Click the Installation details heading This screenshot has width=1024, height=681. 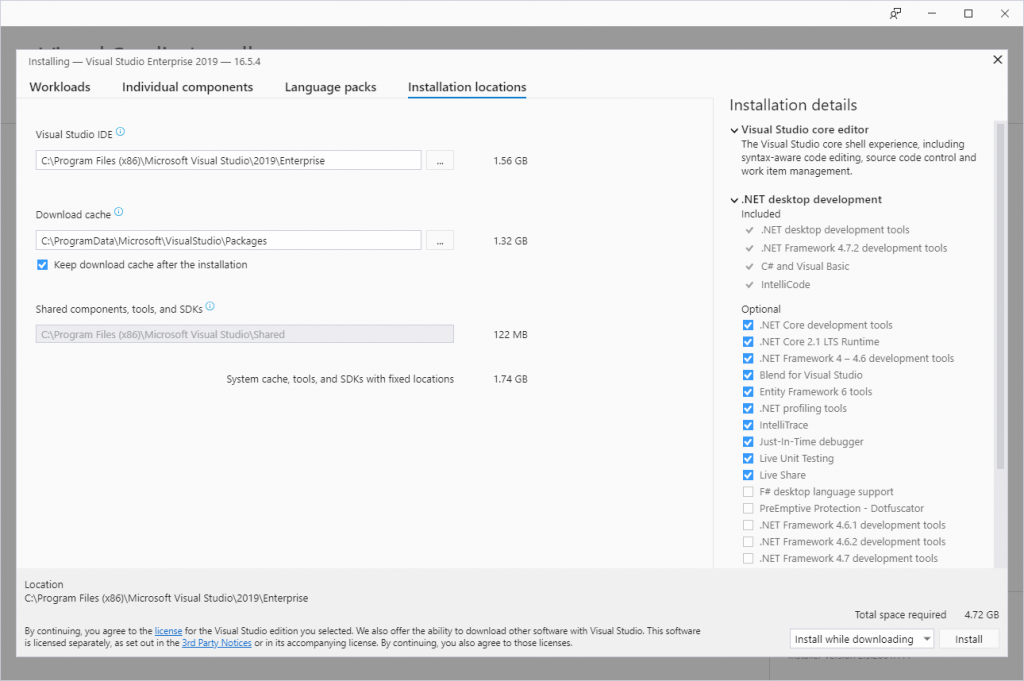793,105
